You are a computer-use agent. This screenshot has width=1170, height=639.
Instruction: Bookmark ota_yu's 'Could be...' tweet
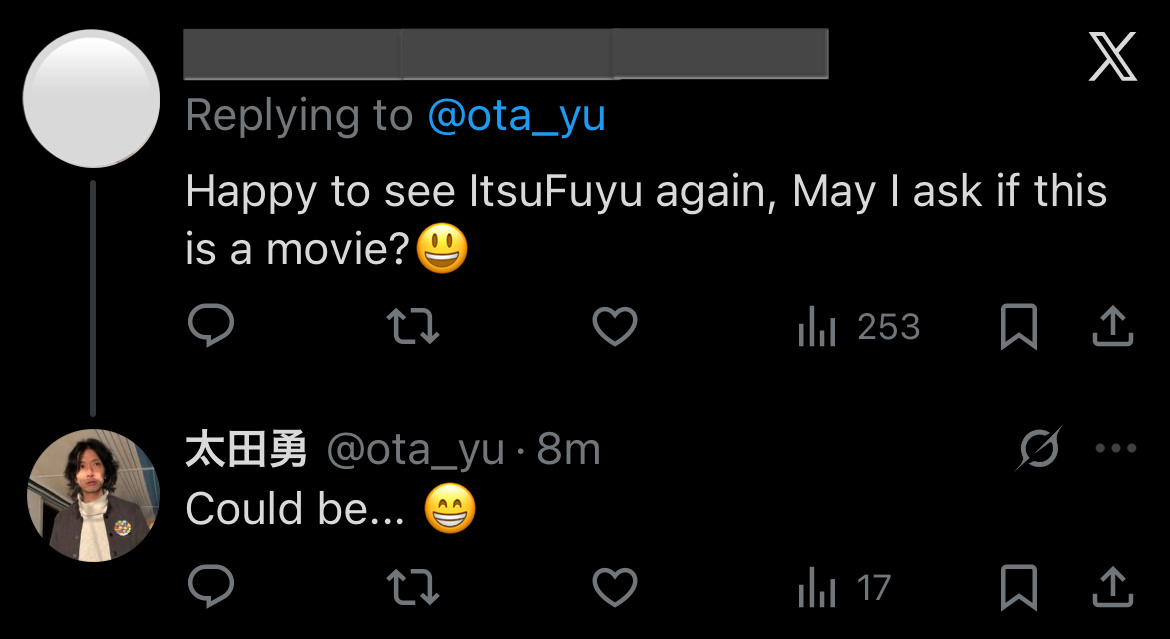click(1019, 588)
